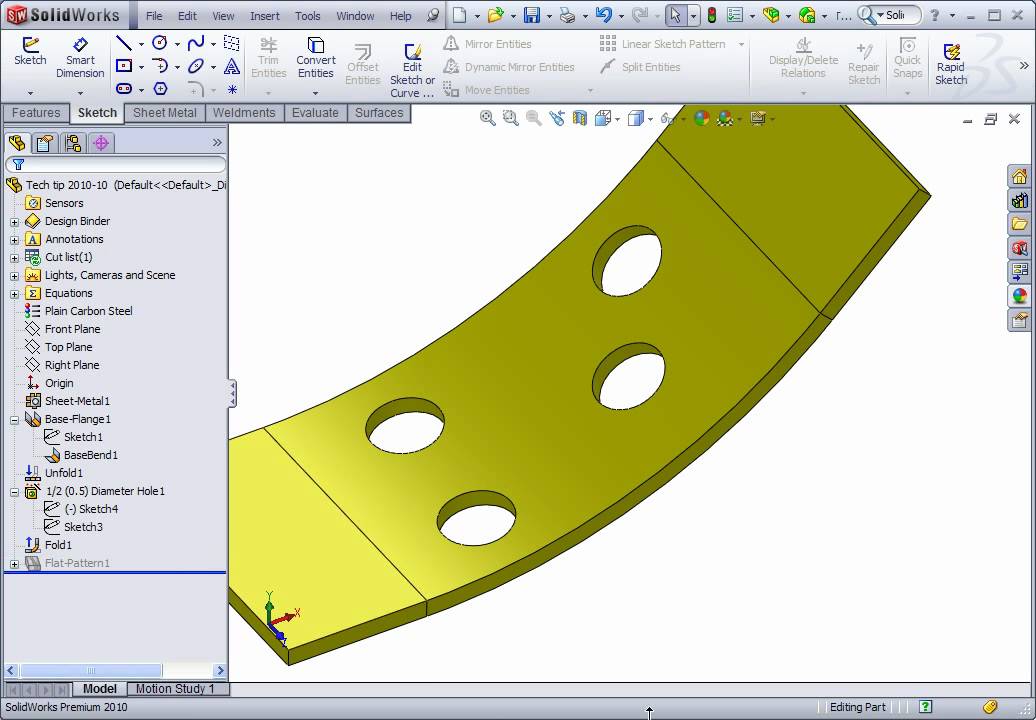1036x720 pixels.
Task: Click Zoom to Area icon
Action: click(511, 118)
